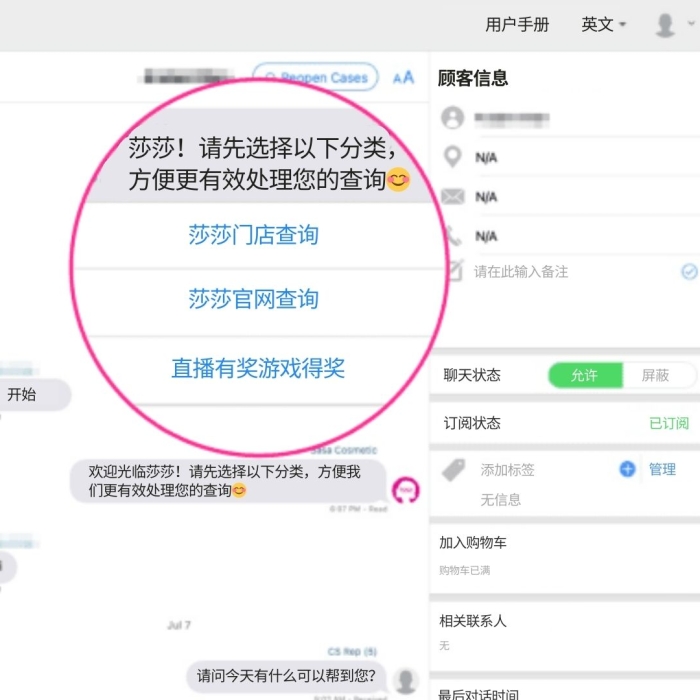700x700 pixels.
Task: Click the grey CS Rep avatar icon
Action: (x=405, y=681)
